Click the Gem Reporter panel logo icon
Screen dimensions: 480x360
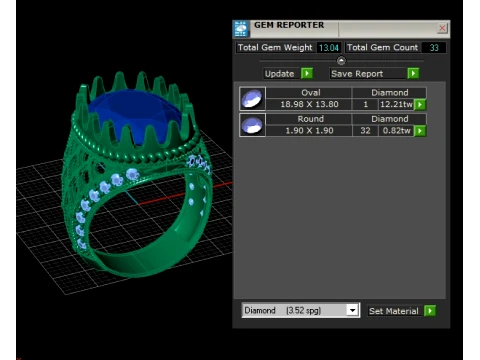(x=241, y=29)
